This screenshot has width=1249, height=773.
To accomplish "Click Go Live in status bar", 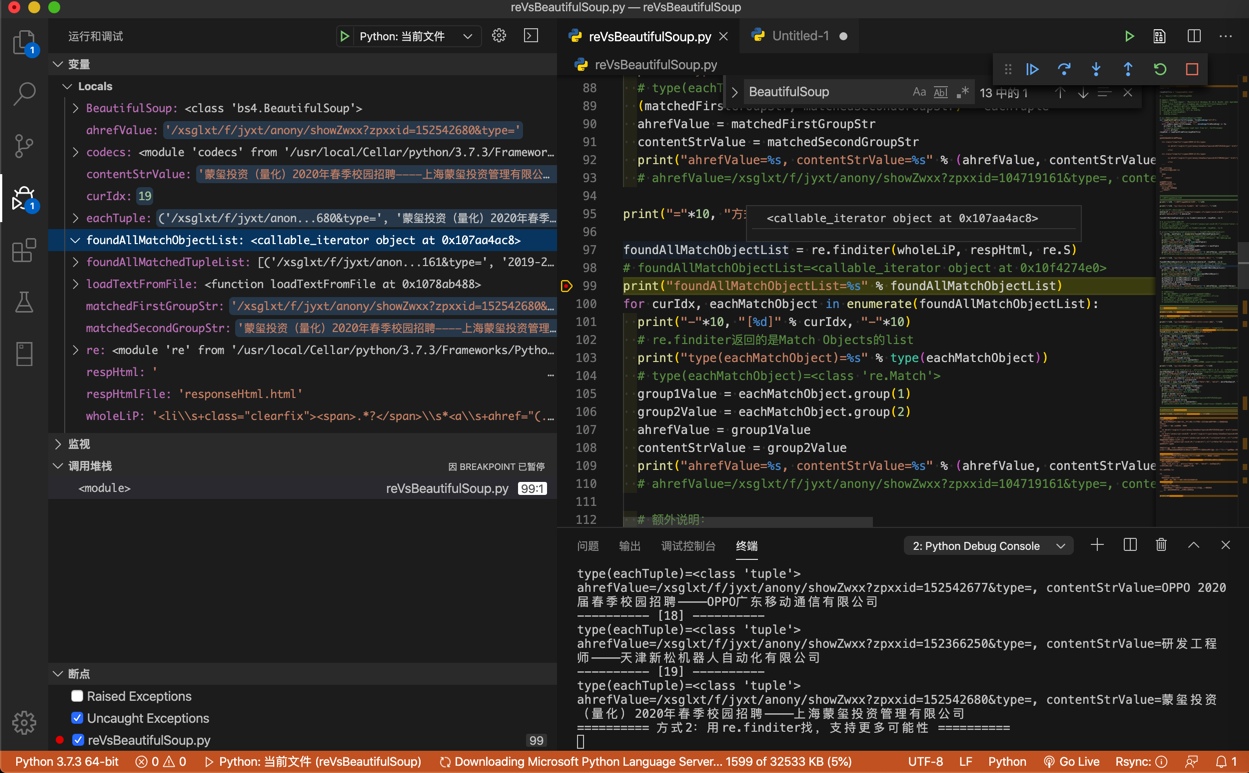I will [1071, 762].
